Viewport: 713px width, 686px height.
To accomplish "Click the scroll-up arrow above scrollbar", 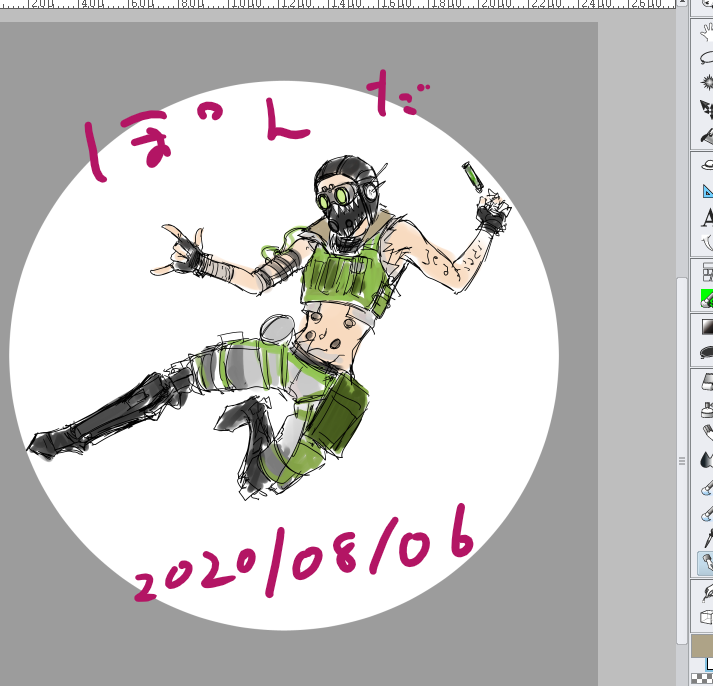I will 682,3.
